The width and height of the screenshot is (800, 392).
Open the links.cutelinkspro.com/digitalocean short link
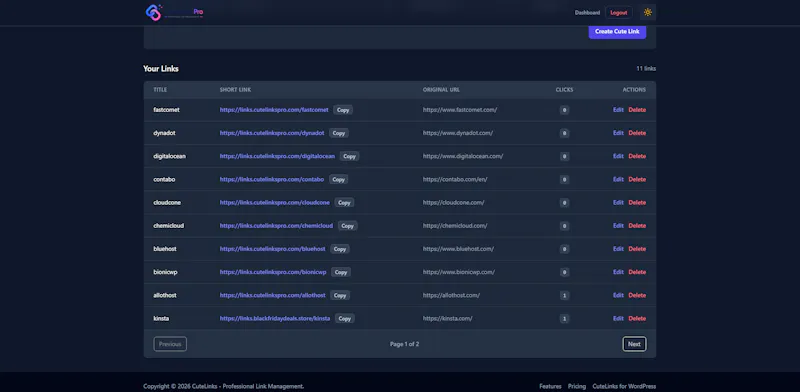pyautogui.click(x=278, y=156)
